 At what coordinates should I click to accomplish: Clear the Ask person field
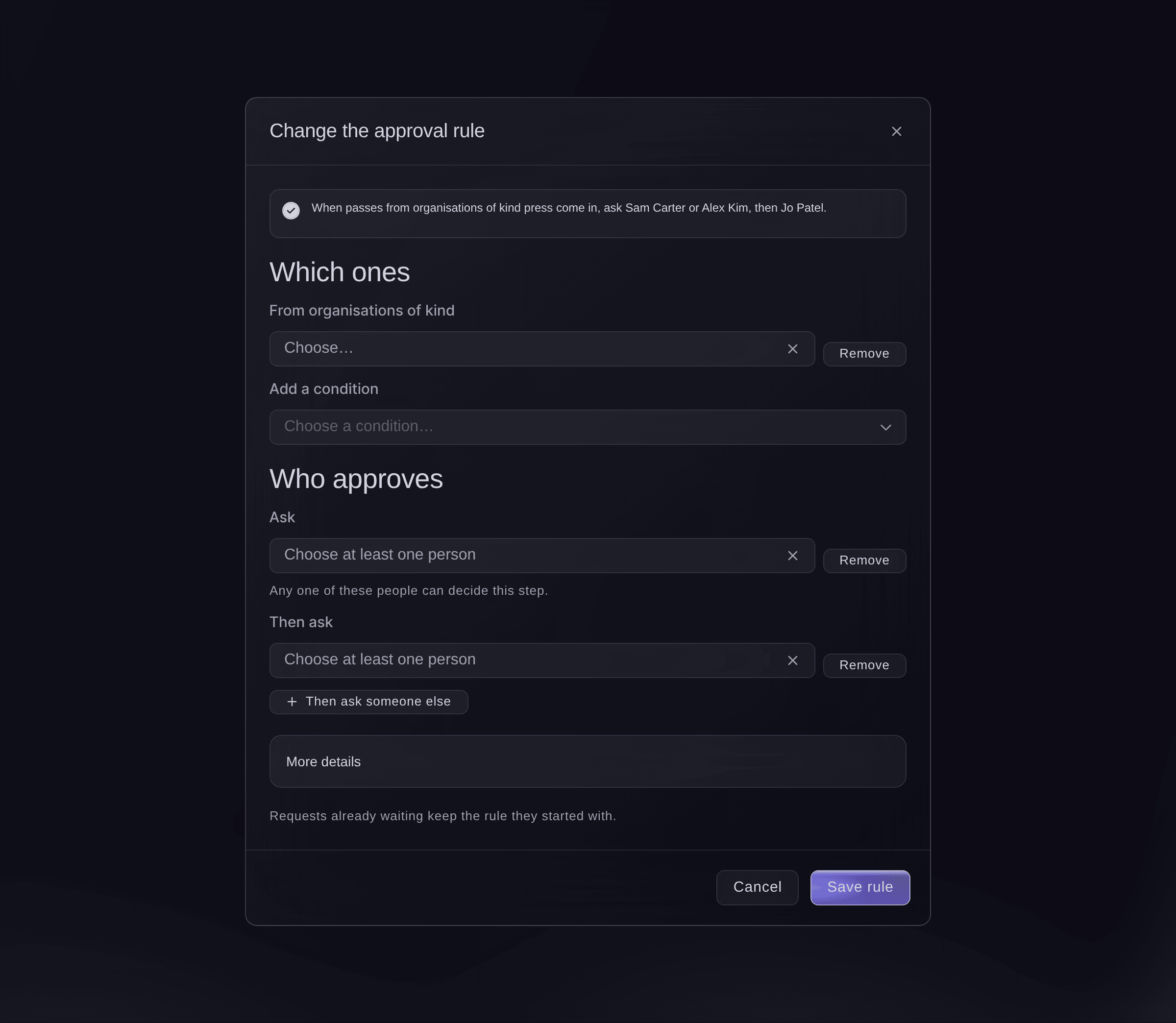tap(792, 556)
